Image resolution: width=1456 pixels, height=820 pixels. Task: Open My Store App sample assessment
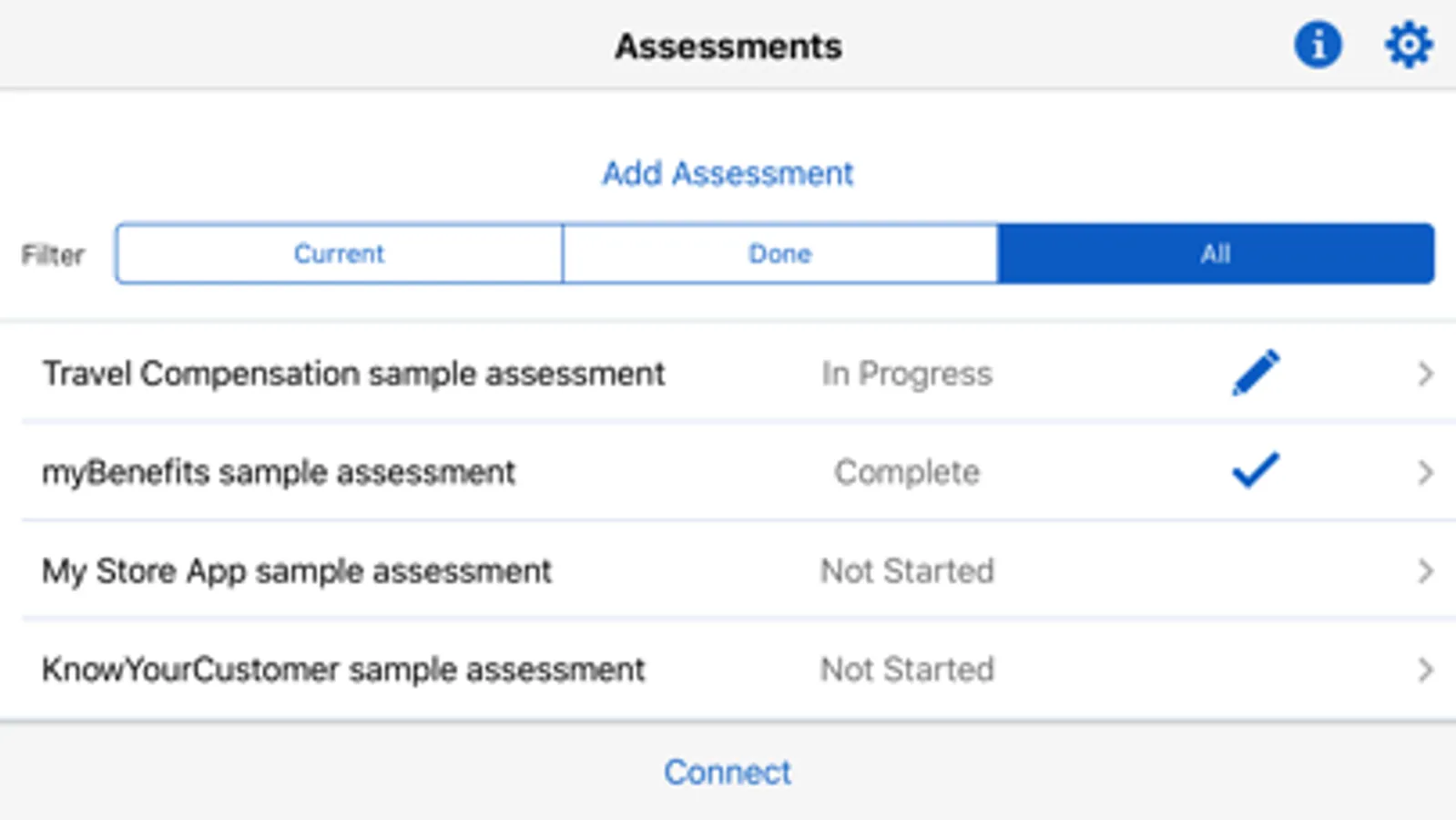pyautogui.click(x=297, y=571)
